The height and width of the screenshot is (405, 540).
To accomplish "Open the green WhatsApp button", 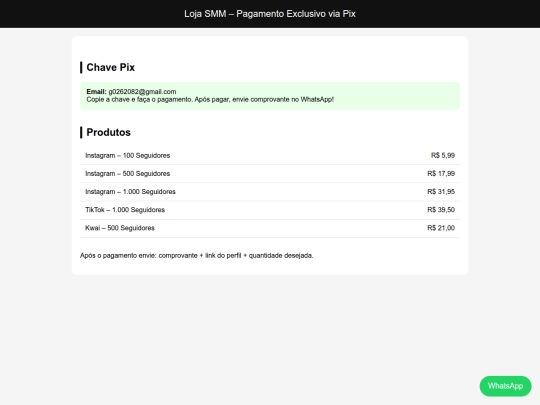I will [505, 386].
